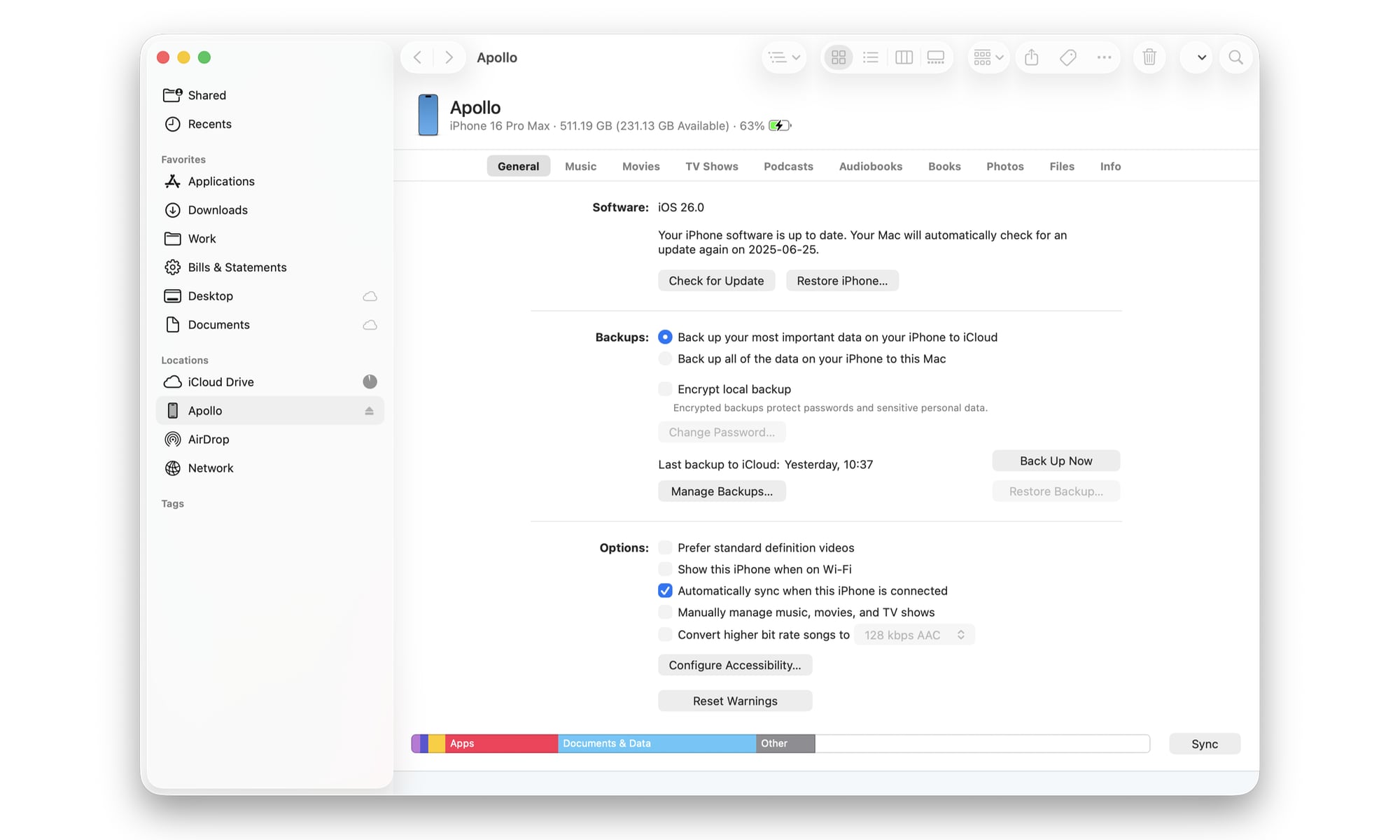
Task: Switch to list view
Action: coord(871,57)
